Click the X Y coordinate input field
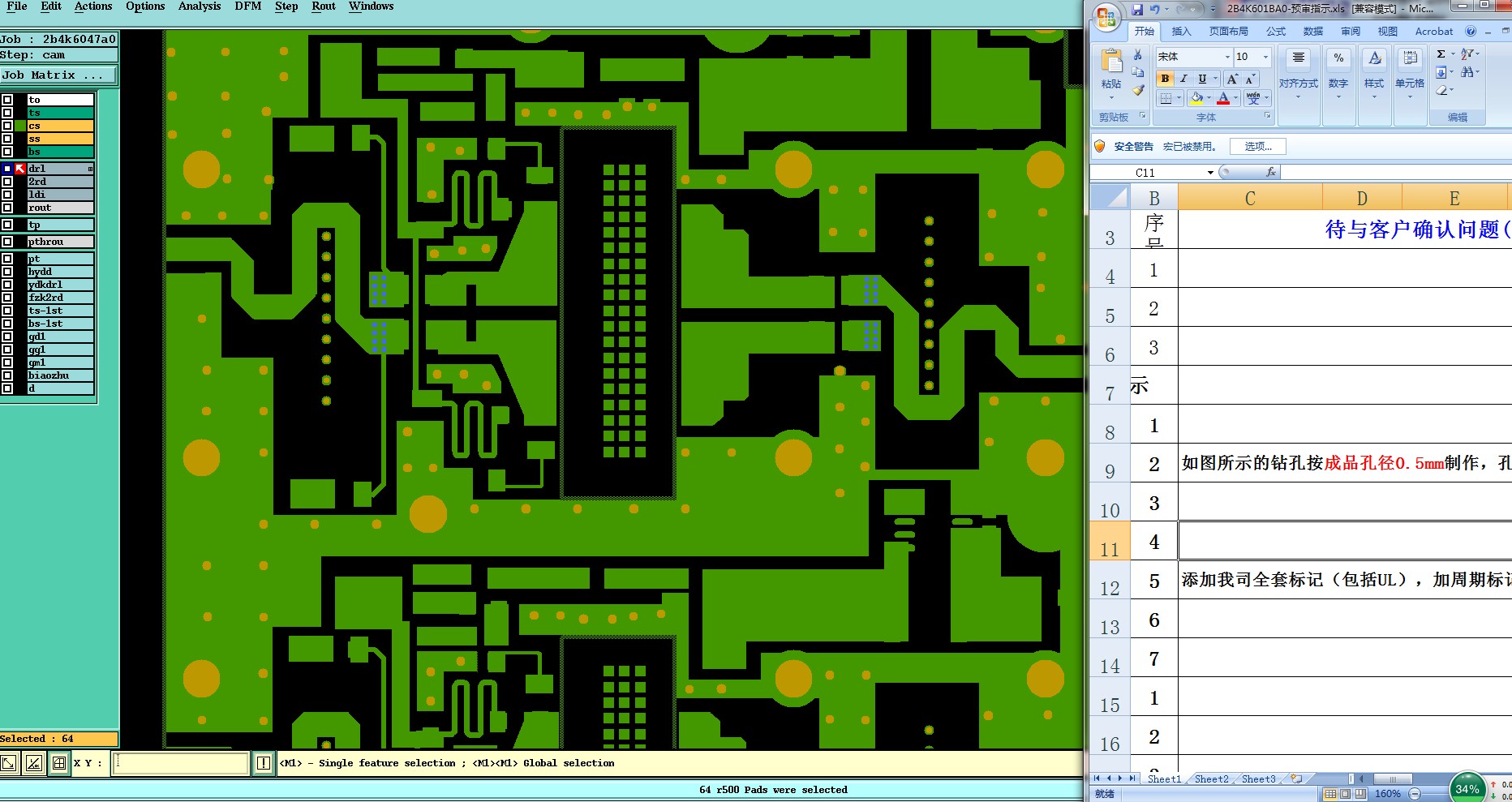Screen dimensions: 1512x802 (180, 763)
